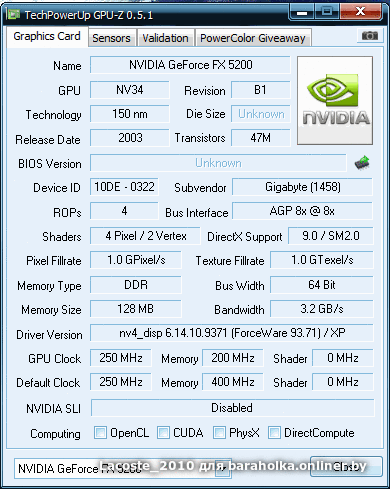The image size is (390, 489).
Task: Click the GPU field showing NV34
Action: (x=130, y=90)
